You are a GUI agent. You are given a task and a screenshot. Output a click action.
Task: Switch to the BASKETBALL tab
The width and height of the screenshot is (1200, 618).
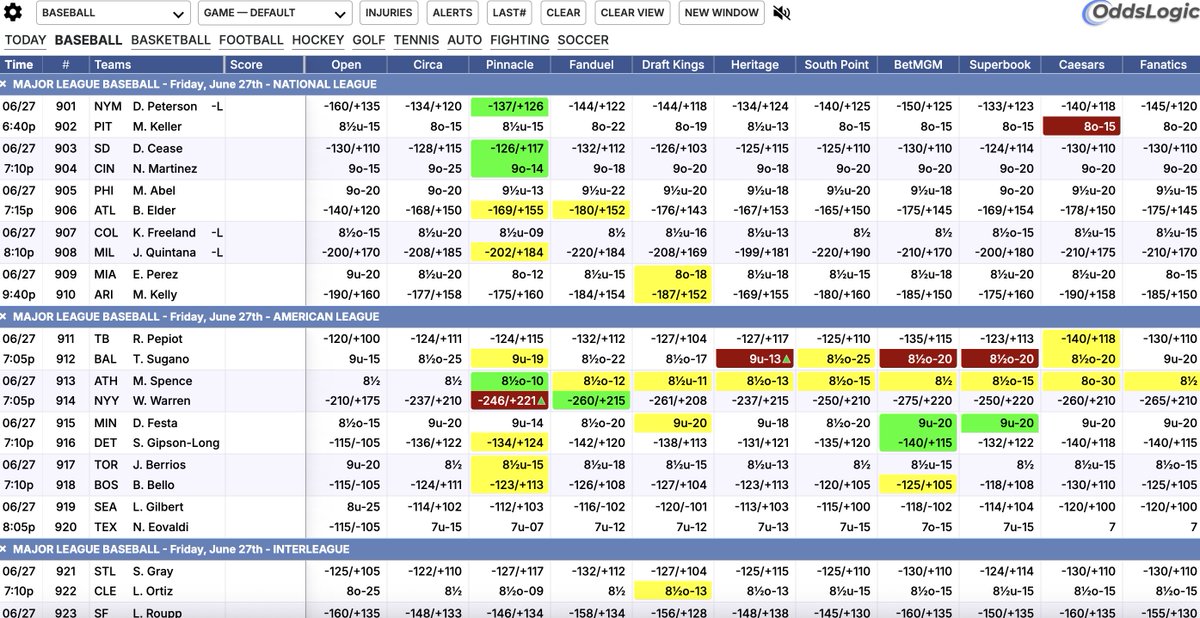[170, 40]
